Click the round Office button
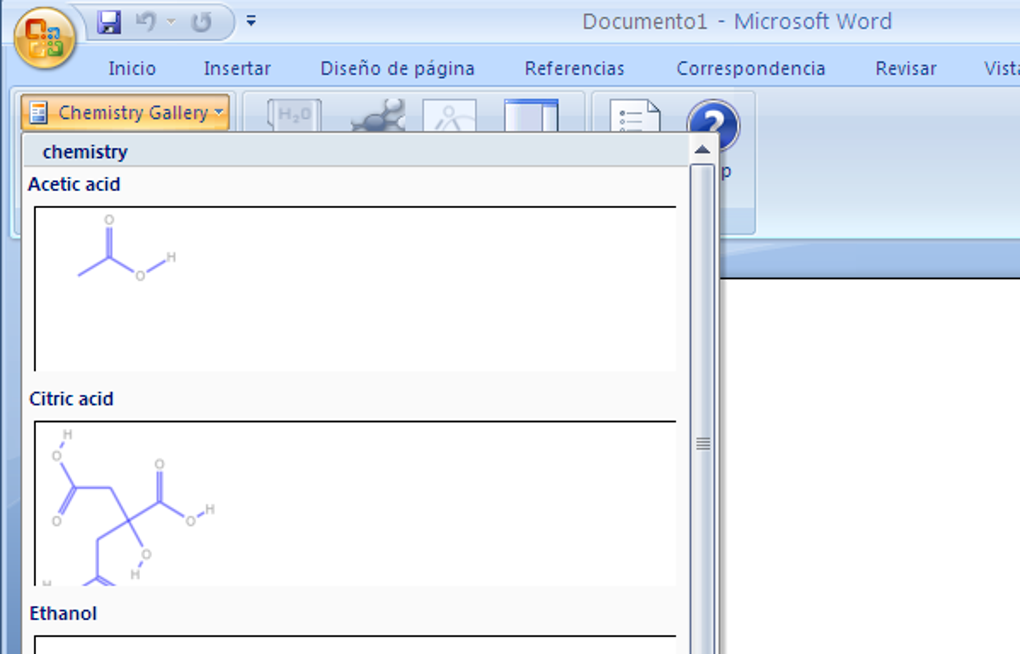 (44, 38)
